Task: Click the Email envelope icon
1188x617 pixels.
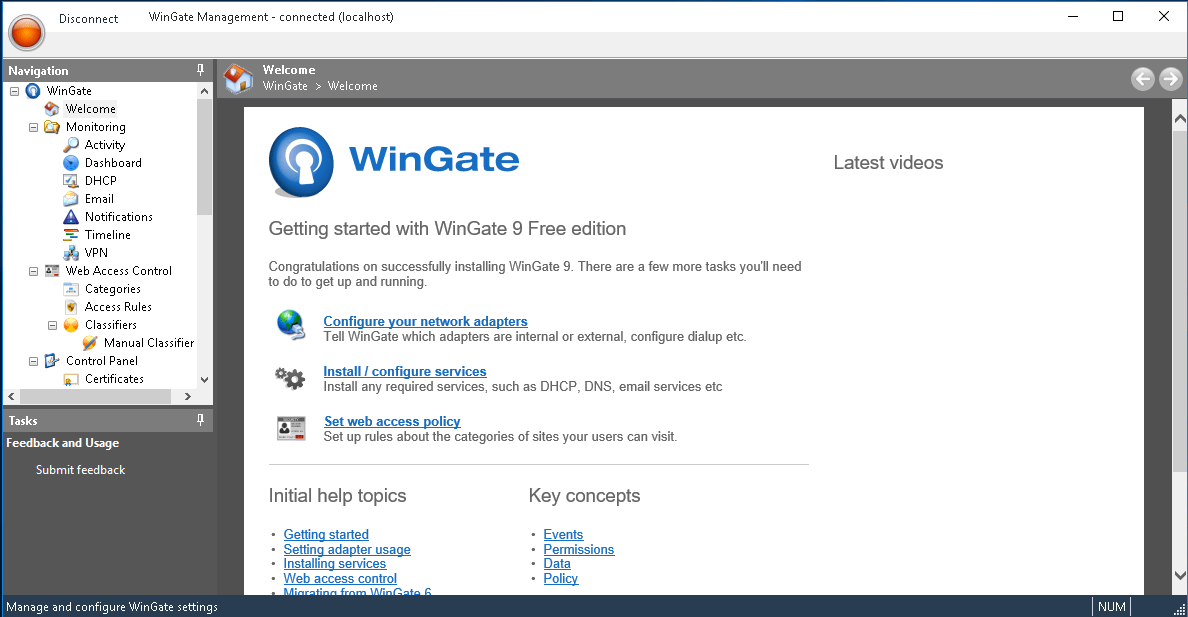Action: [x=70, y=199]
